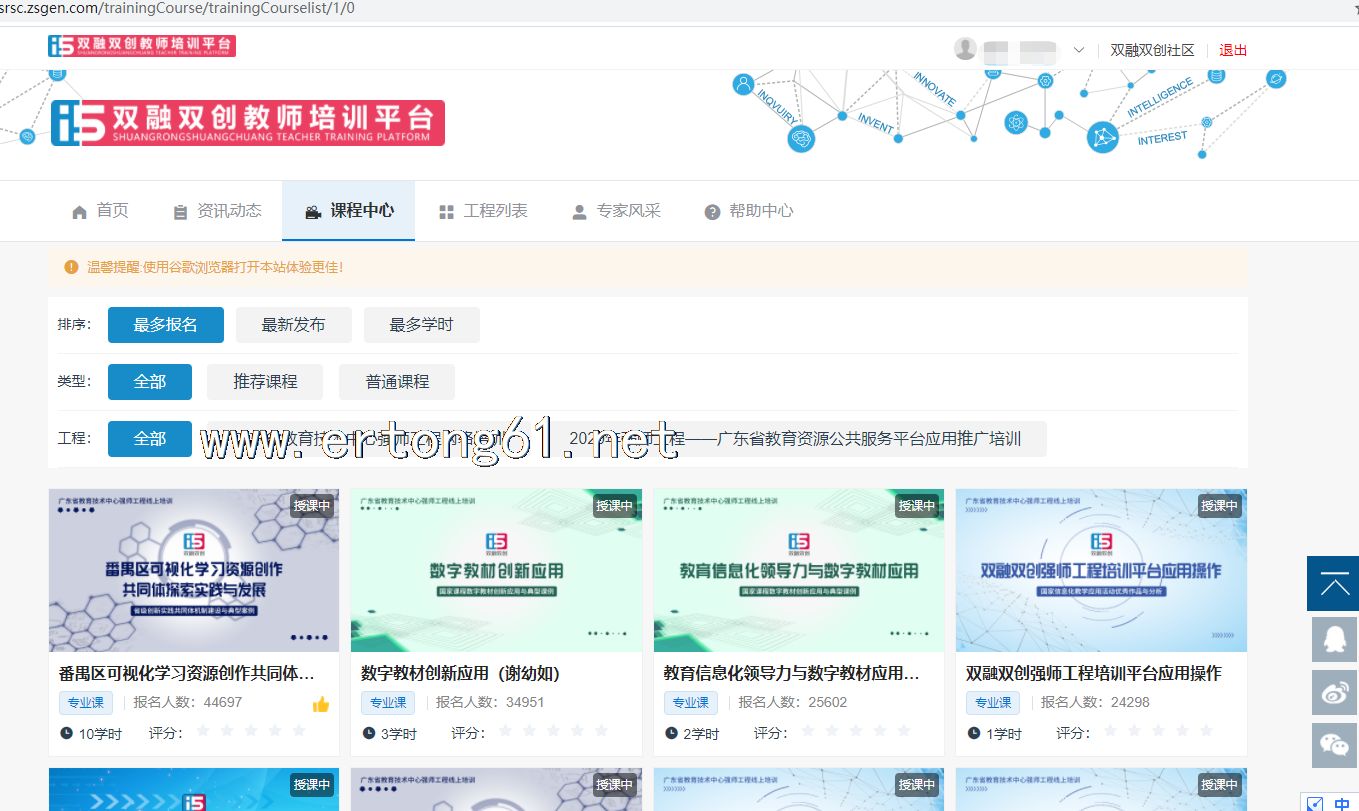Click the 退出 logout link
1359x811 pixels.
1233,50
